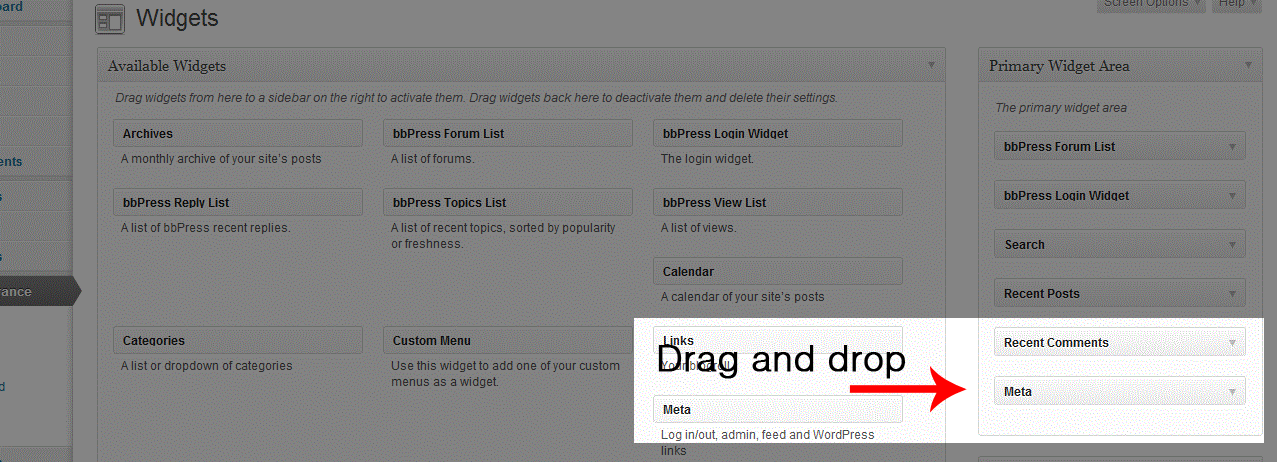Collapse the Primary Widget Area panel

[x=1247, y=66]
